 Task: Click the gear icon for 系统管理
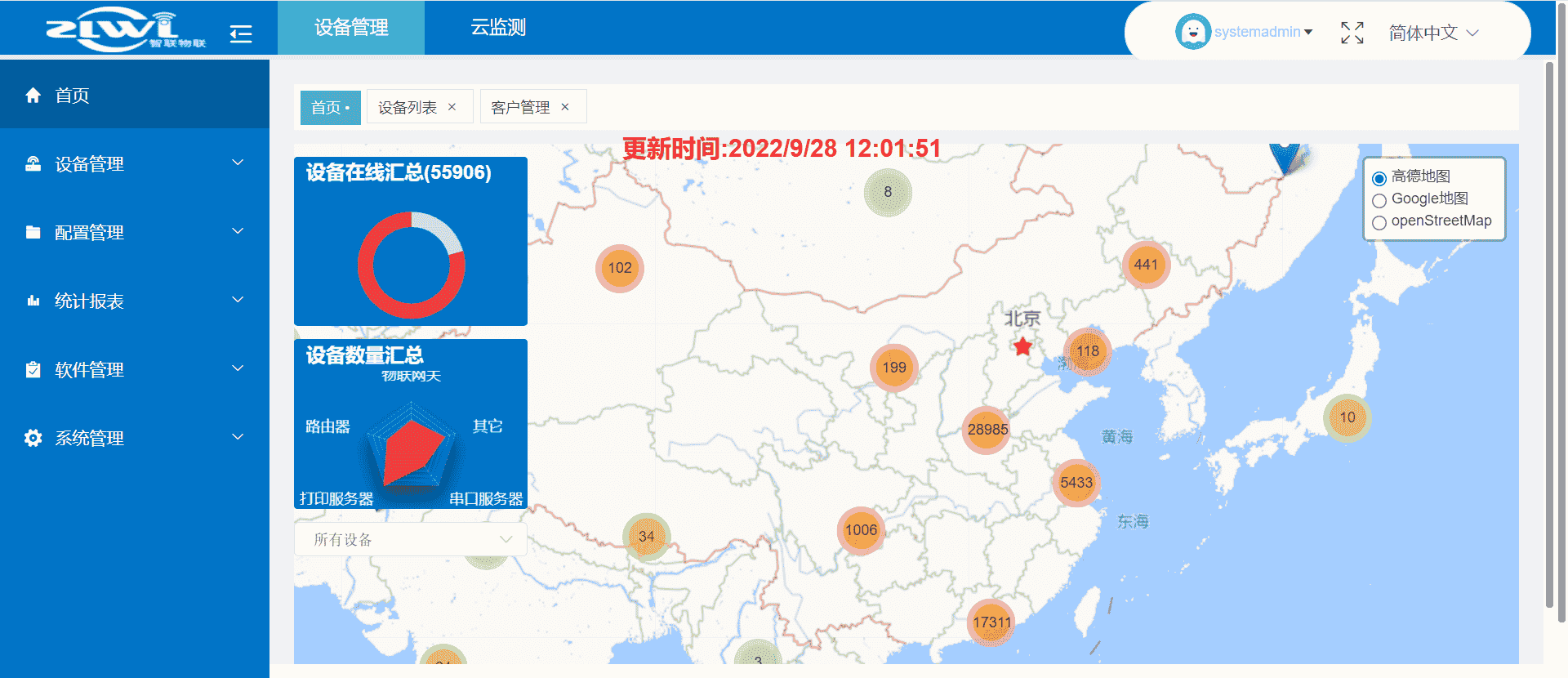[x=33, y=438]
